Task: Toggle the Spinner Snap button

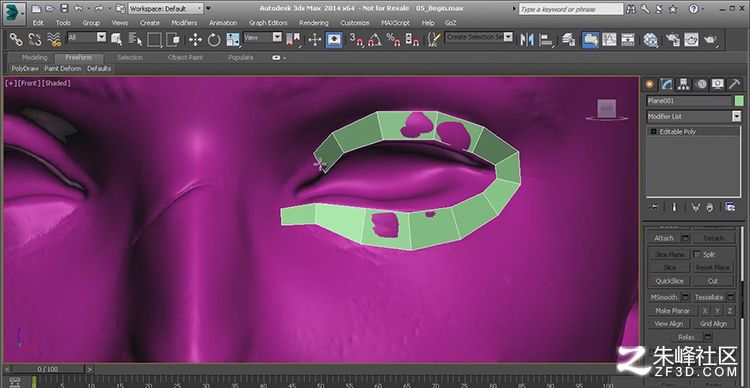Action: 412,40
